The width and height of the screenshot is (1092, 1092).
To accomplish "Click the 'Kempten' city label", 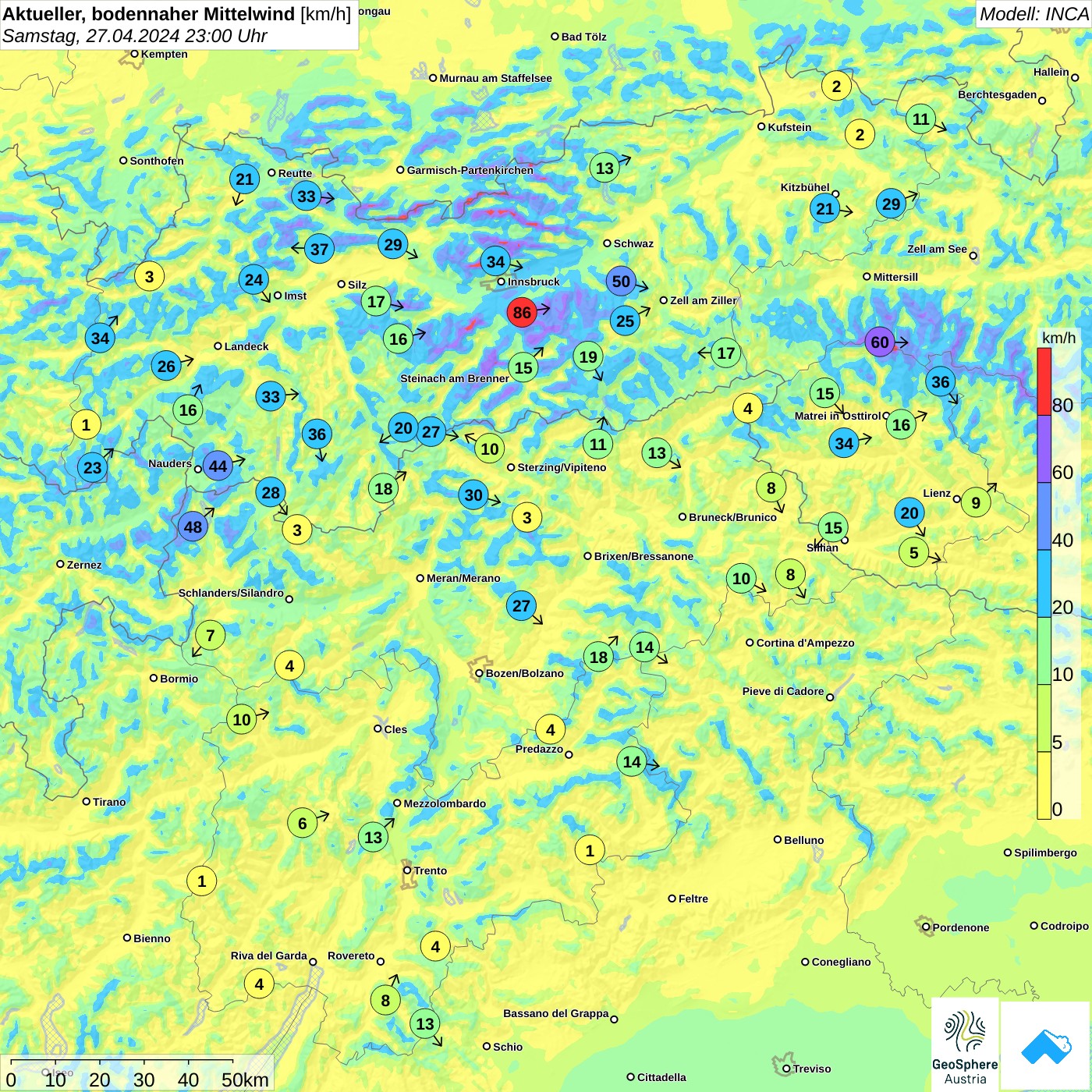I will pos(165,54).
